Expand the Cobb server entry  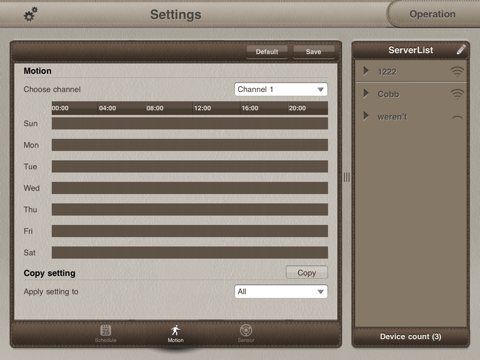pyautogui.click(x=366, y=93)
